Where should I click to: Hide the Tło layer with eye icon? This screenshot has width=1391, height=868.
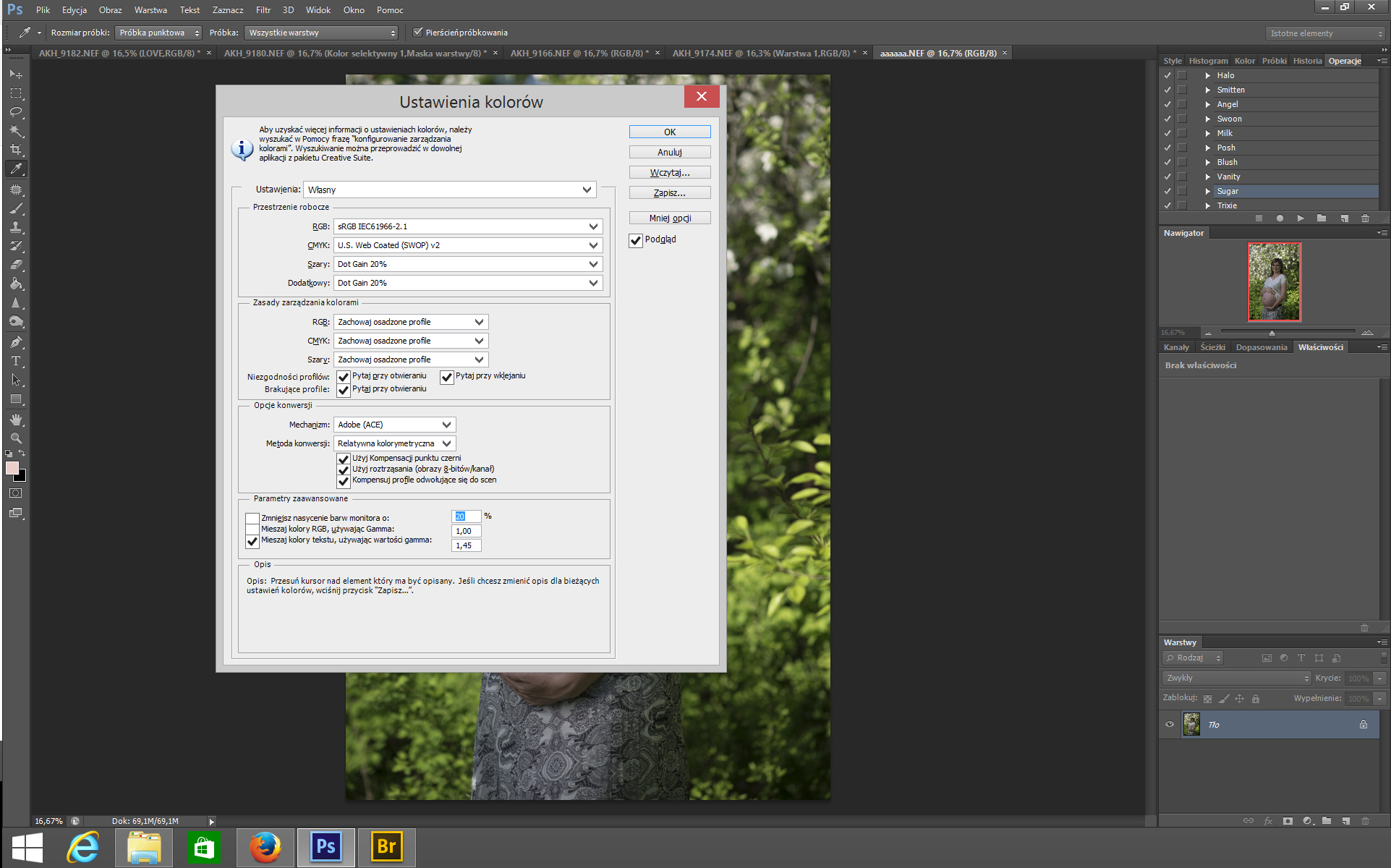[x=1170, y=724]
